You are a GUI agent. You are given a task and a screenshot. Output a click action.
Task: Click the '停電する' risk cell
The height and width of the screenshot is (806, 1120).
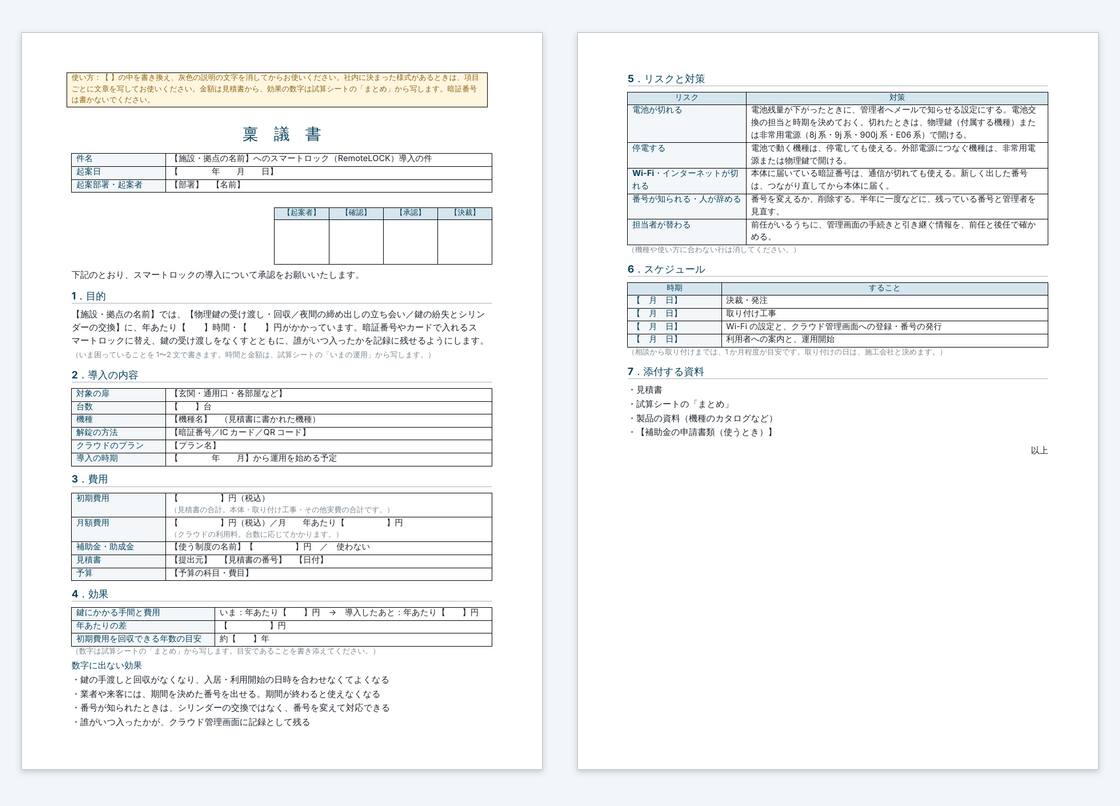tap(686, 155)
